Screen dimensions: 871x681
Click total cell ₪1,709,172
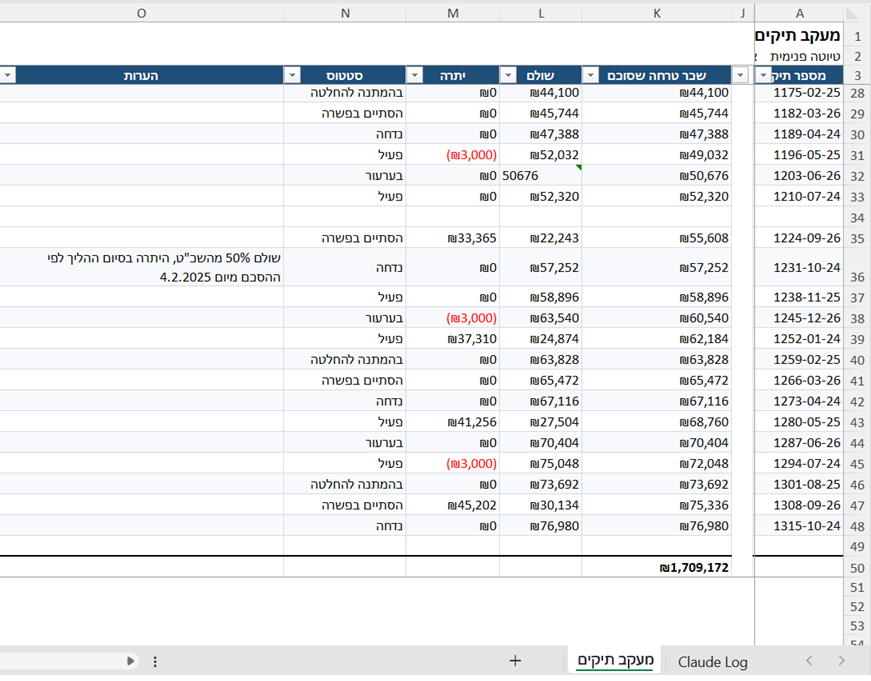tap(657, 568)
